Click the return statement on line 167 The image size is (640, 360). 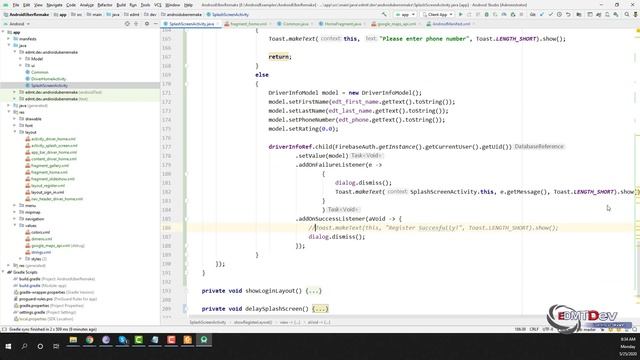(280, 57)
